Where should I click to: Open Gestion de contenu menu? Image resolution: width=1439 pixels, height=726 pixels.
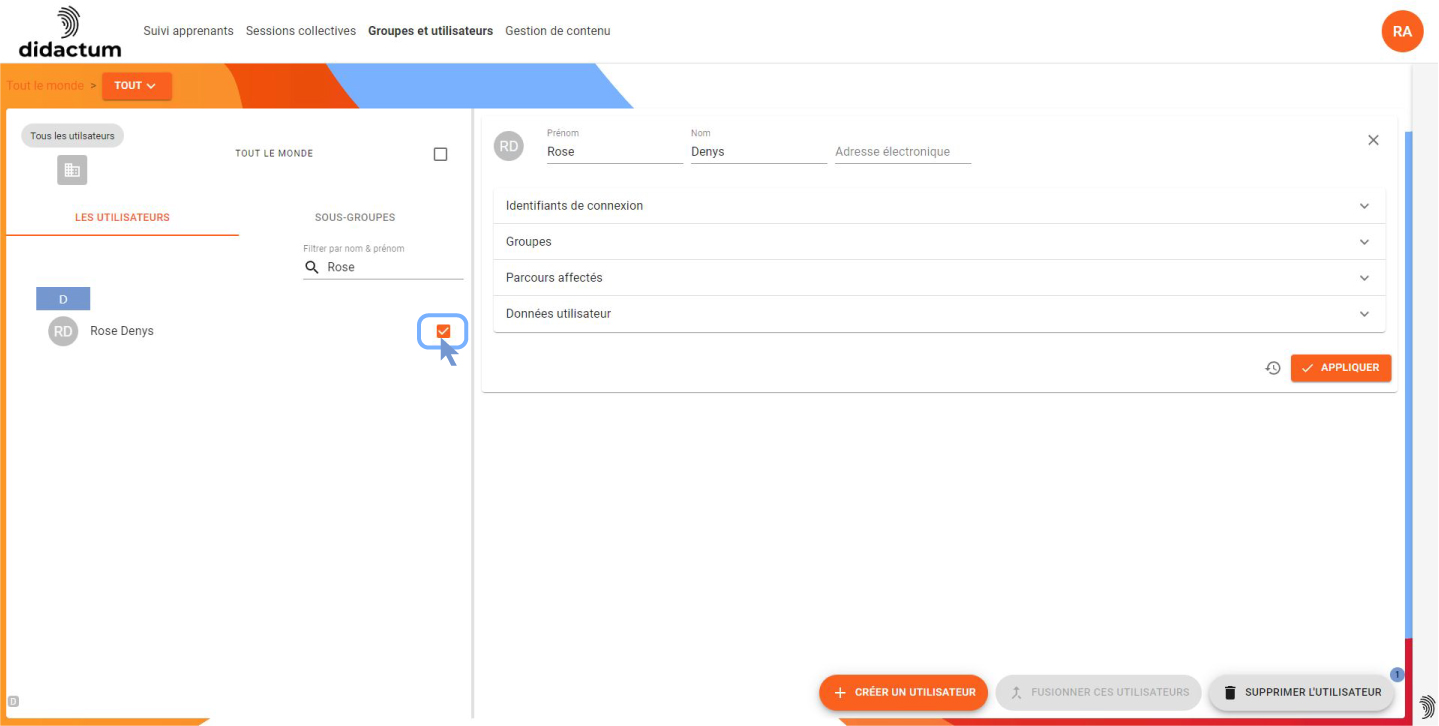pyautogui.click(x=557, y=31)
